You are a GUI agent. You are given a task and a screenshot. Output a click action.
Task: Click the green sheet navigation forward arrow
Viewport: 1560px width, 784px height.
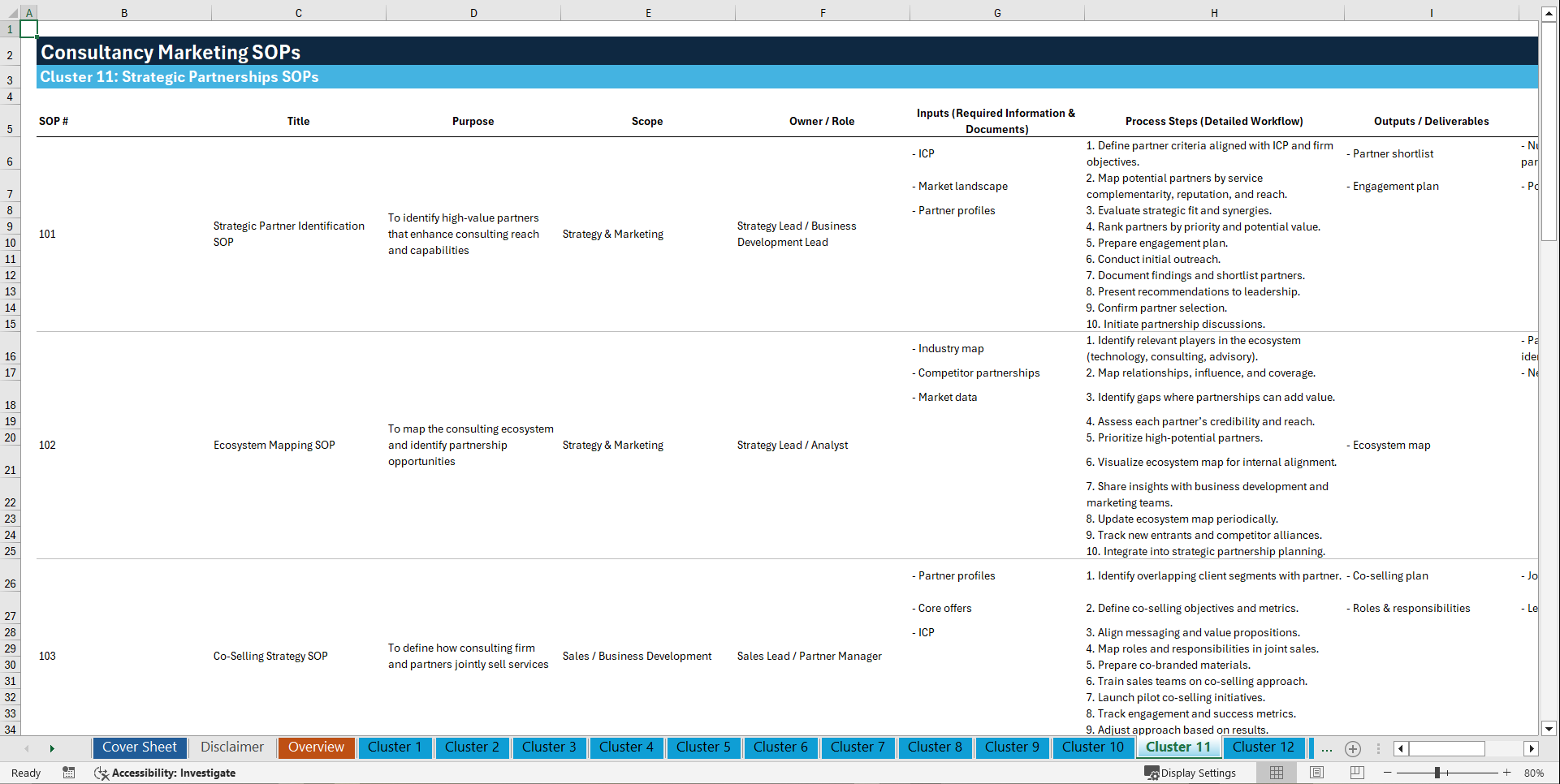point(53,748)
